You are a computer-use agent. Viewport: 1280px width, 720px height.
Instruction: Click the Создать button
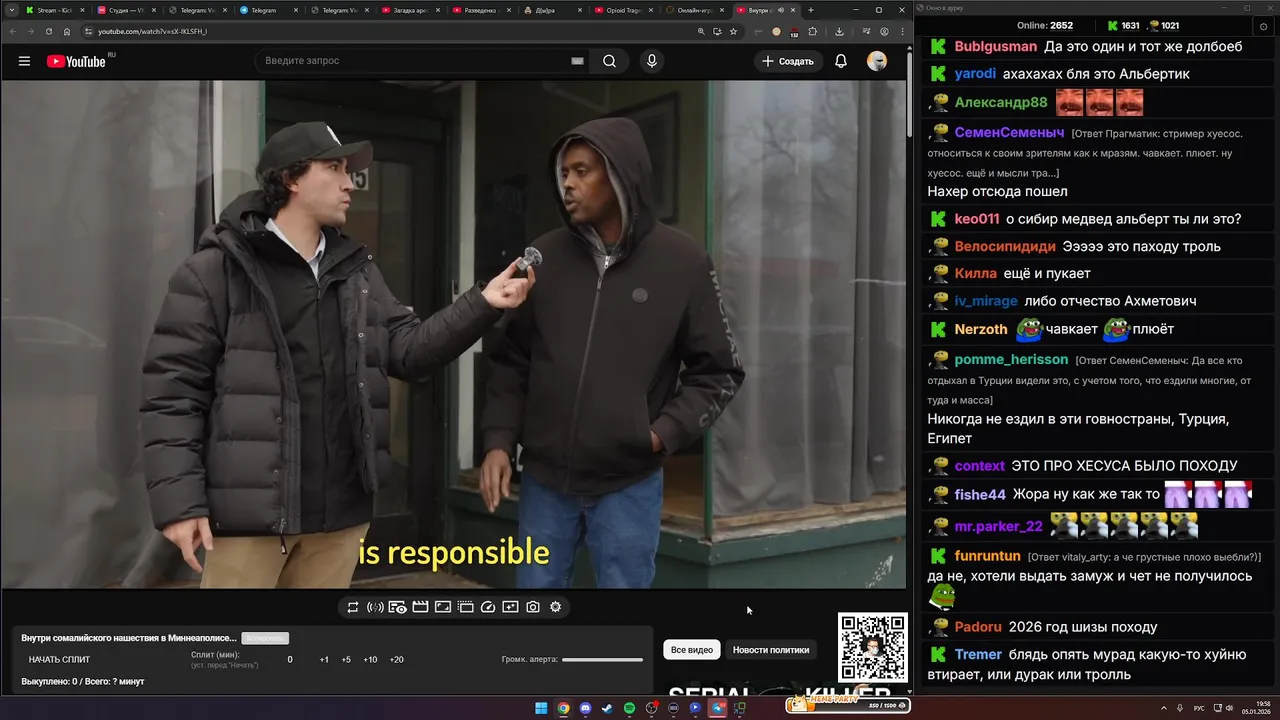click(x=788, y=61)
